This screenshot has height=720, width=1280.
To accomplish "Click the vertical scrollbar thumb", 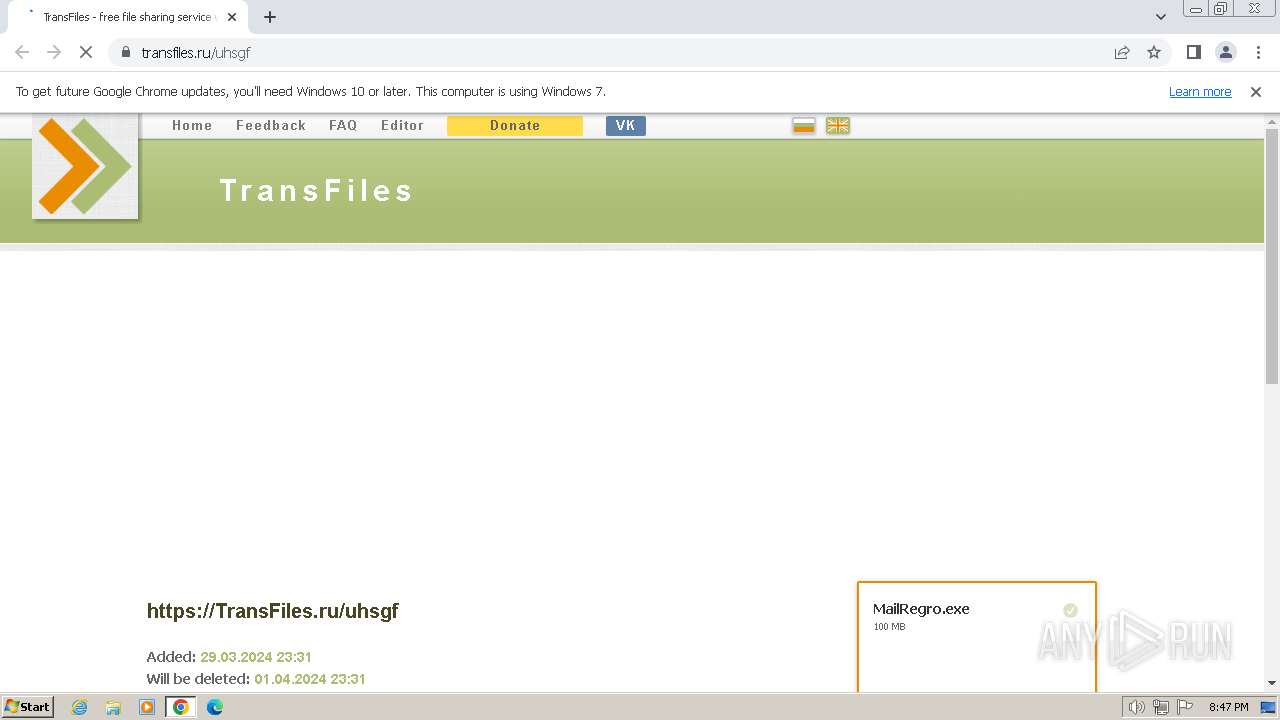I will [1272, 256].
